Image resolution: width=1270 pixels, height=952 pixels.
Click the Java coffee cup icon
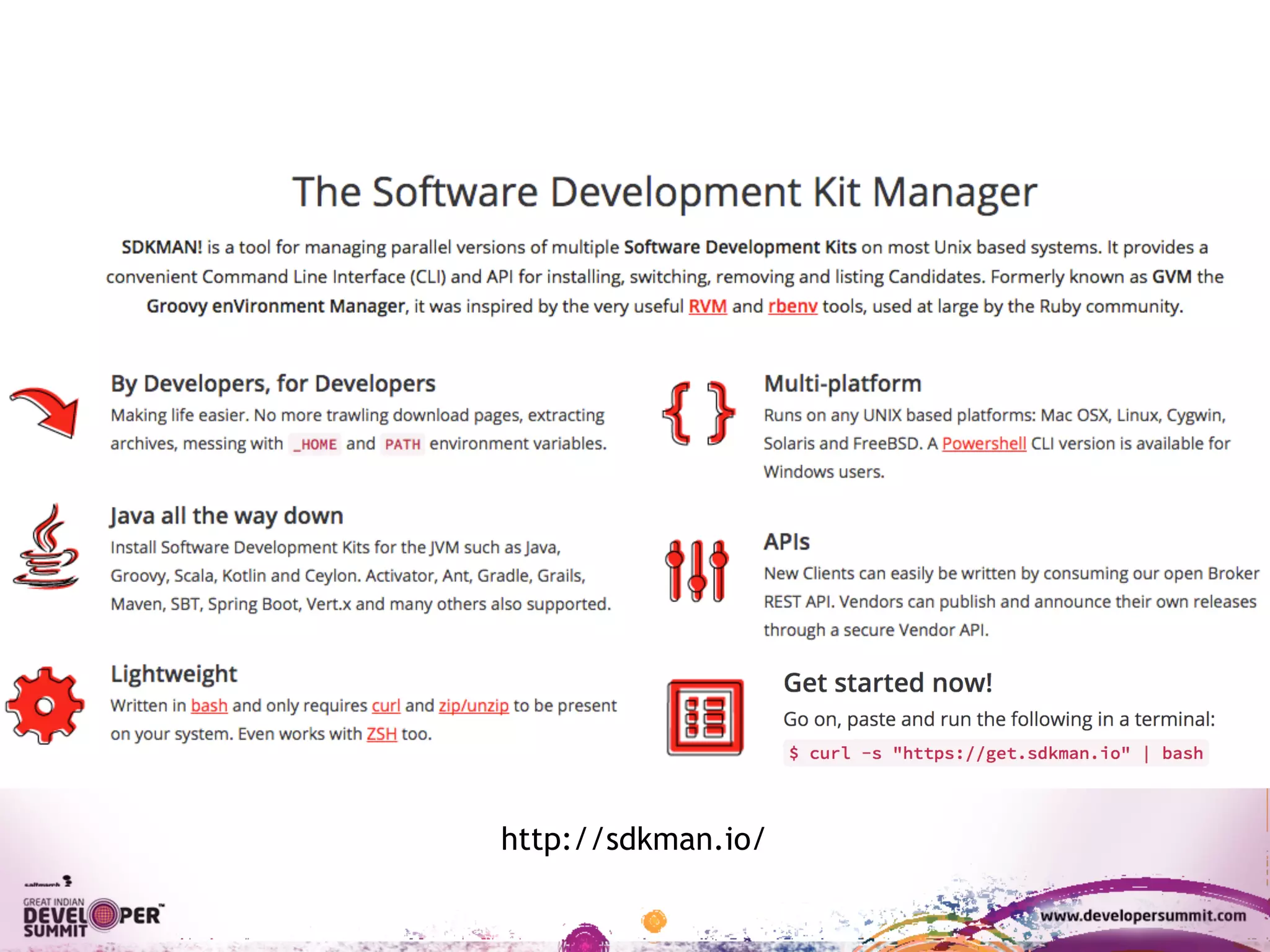pyautogui.click(x=47, y=548)
